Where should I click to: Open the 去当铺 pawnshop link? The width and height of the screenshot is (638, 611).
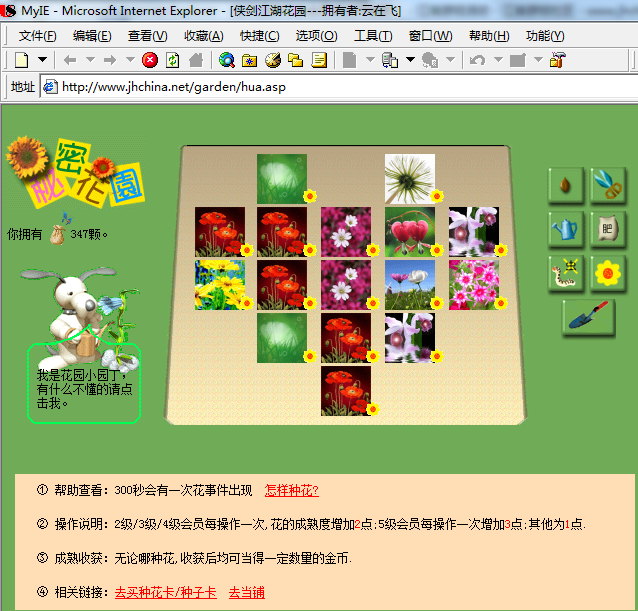click(247, 592)
